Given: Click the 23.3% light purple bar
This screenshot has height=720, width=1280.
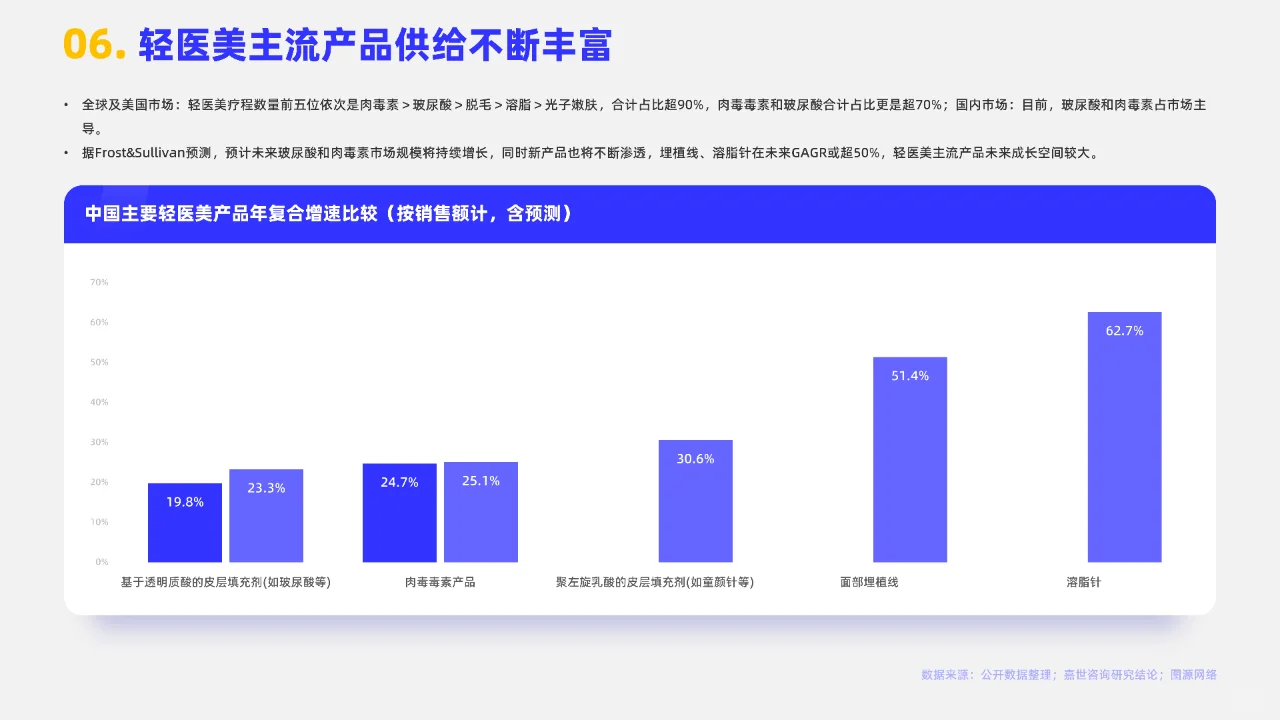Looking at the screenshot, I should tap(266, 512).
